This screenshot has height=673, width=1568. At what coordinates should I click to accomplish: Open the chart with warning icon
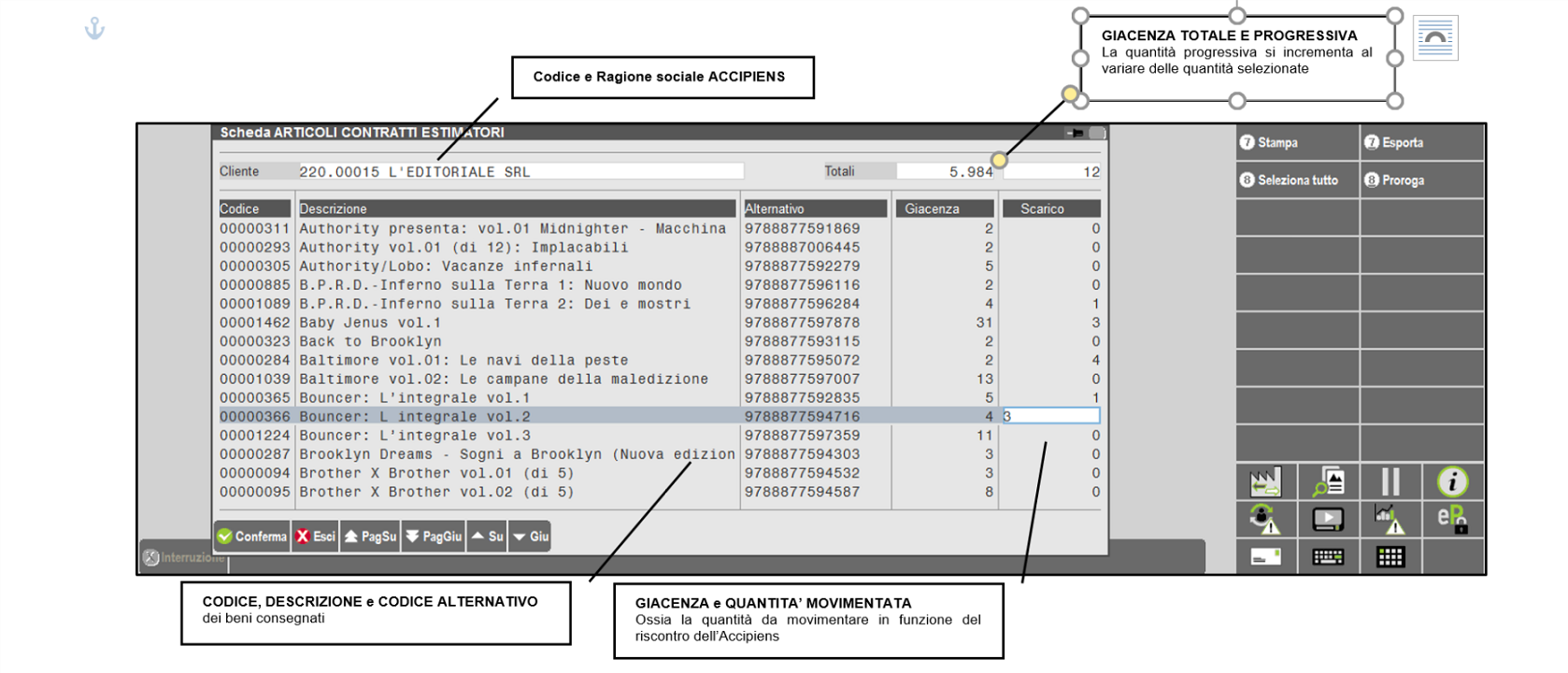click(x=1390, y=520)
